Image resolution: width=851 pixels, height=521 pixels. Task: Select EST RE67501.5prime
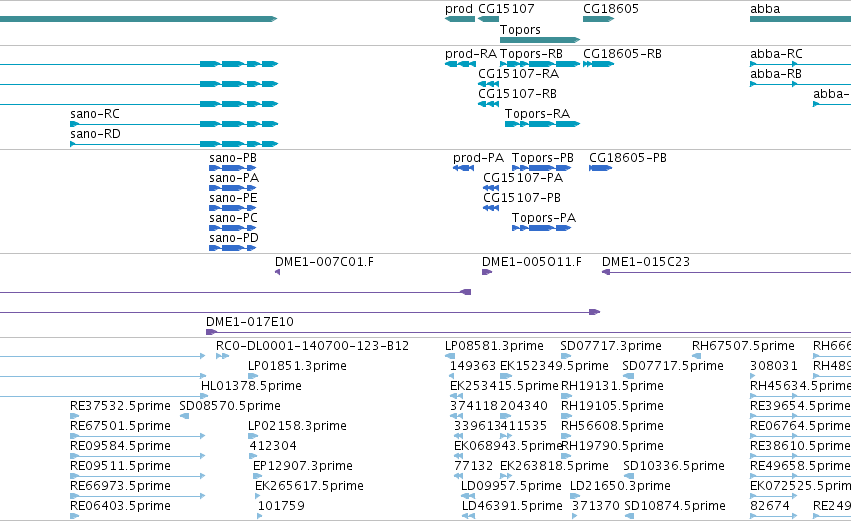[x=138, y=437]
